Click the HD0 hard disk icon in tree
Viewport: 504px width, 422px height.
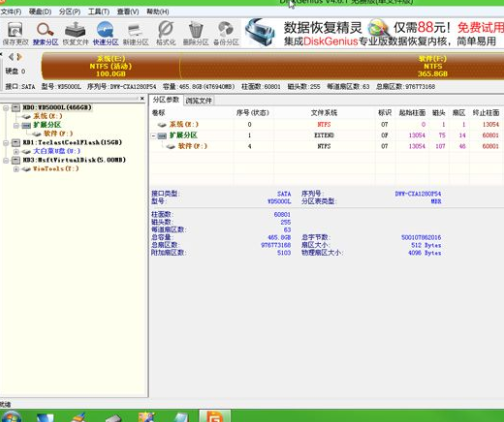pos(16,107)
